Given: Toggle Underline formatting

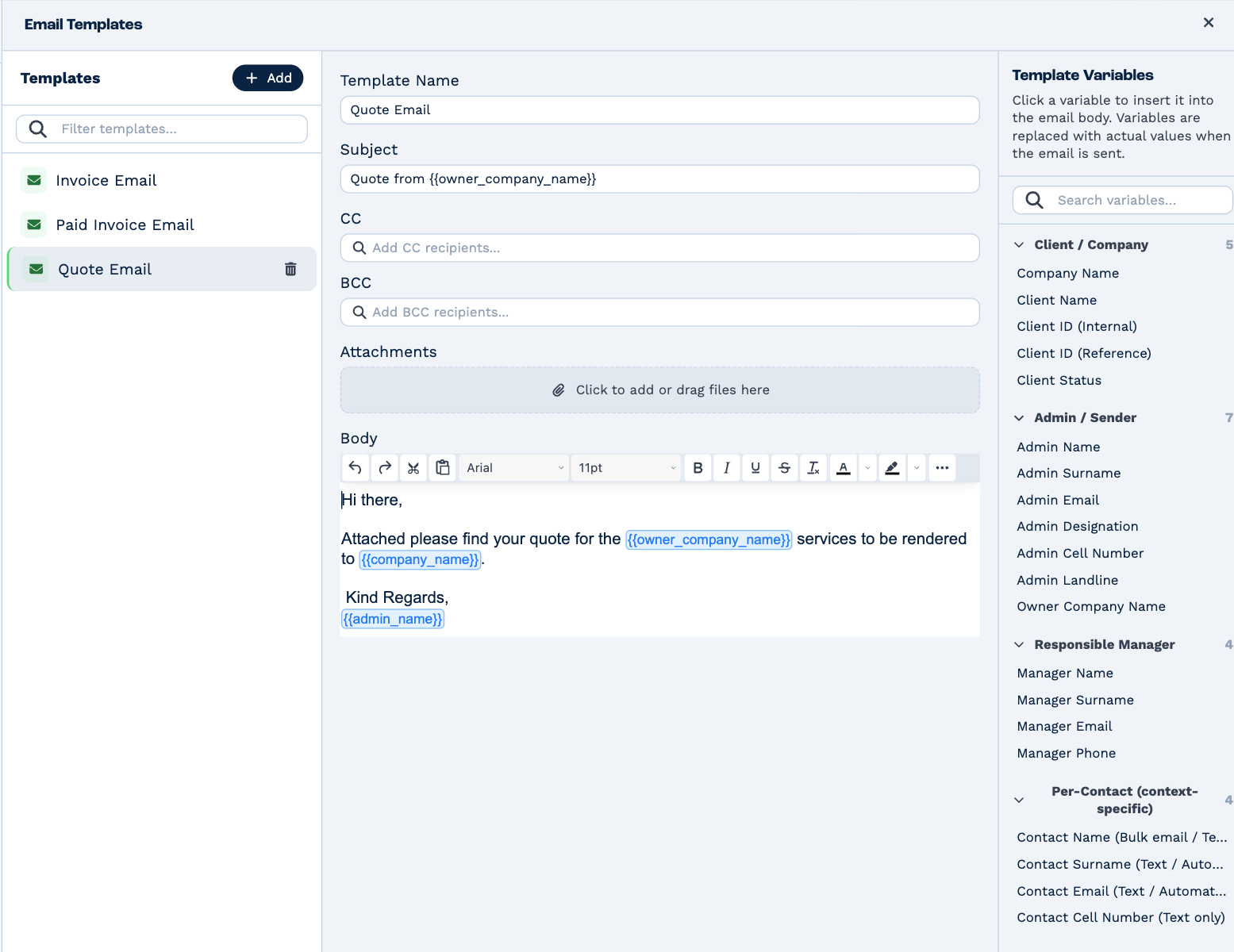Looking at the screenshot, I should [x=755, y=468].
